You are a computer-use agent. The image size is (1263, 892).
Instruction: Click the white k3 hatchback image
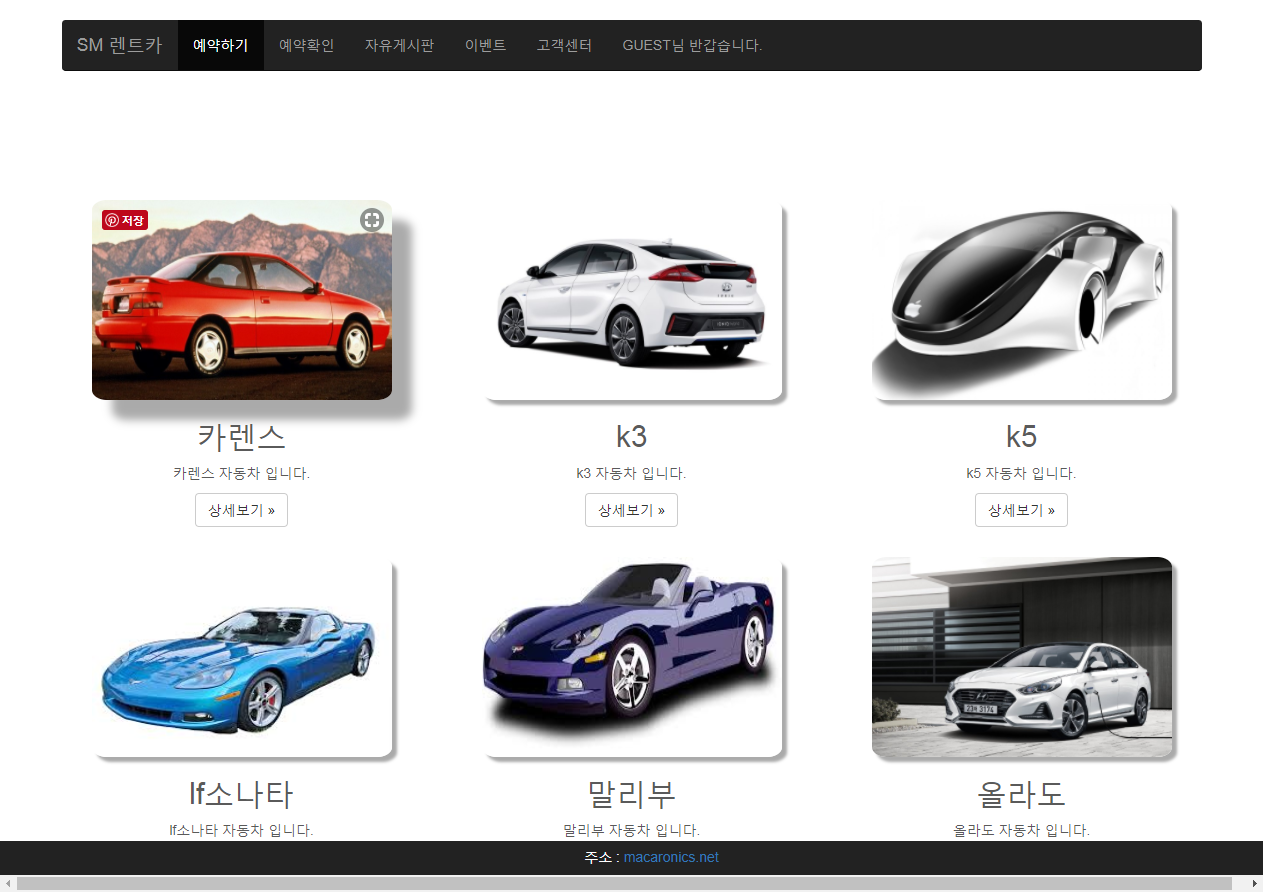coord(632,300)
